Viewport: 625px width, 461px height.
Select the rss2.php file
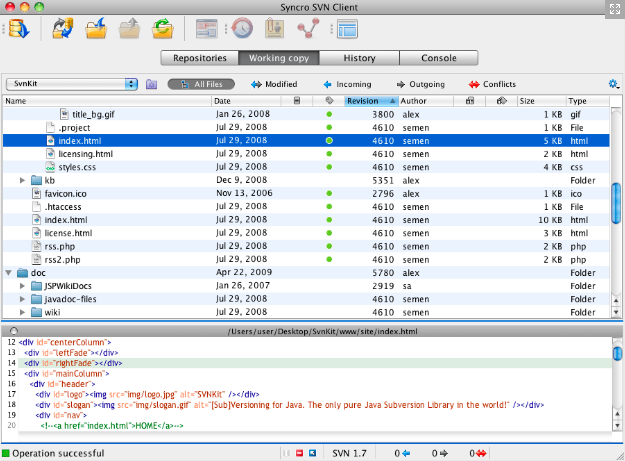(306, 259)
